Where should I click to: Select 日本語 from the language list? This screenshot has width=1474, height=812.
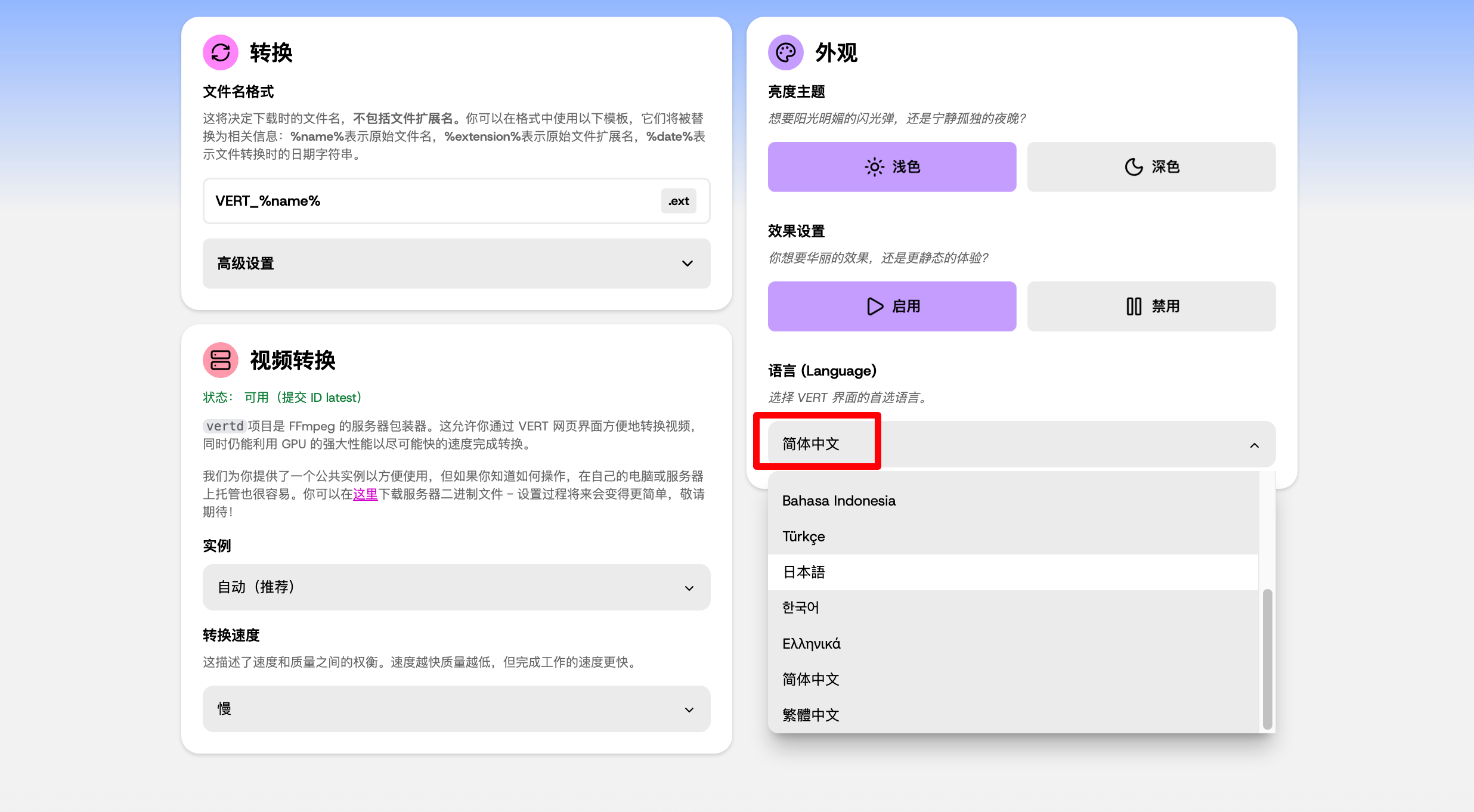click(804, 572)
